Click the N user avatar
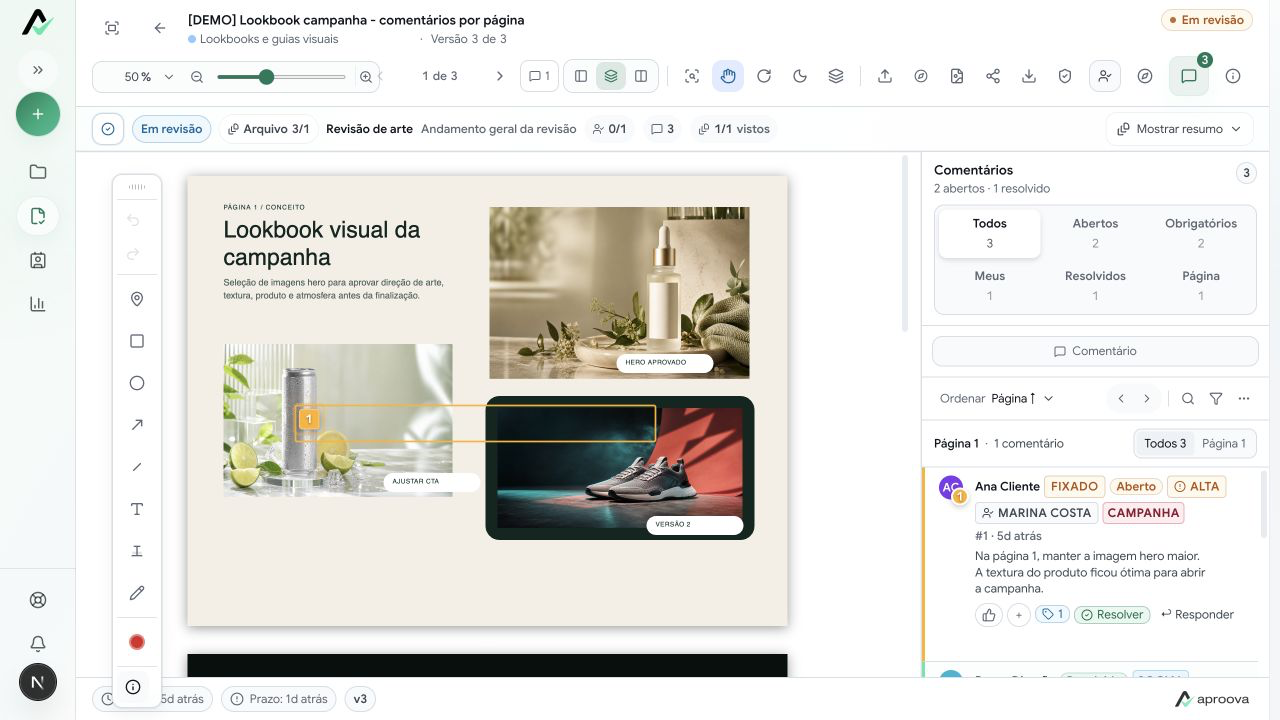This screenshot has height=720, width=1280. [x=38, y=682]
